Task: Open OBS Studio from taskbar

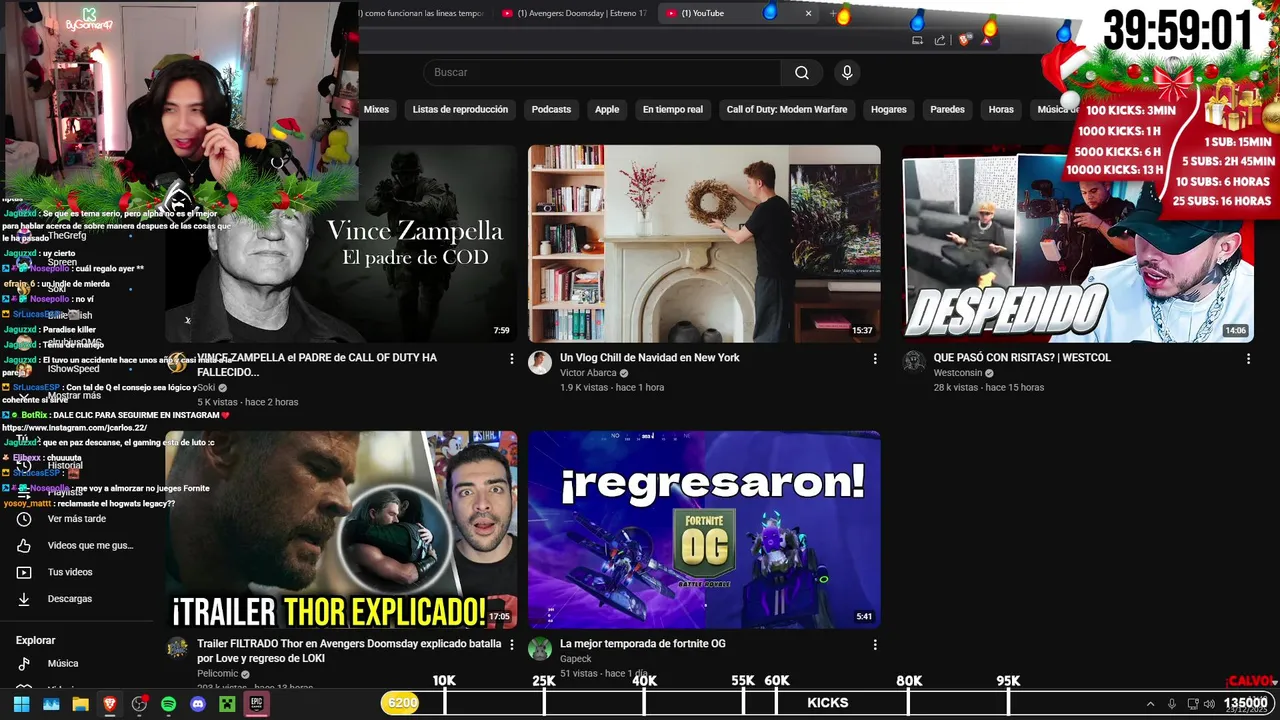Action: click(139, 704)
